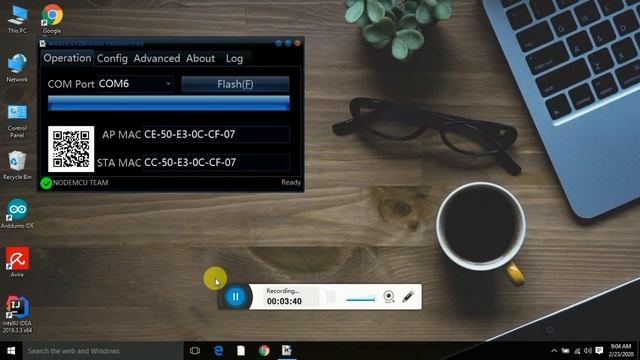This screenshot has height=360, width=640.
Task: Open the Control Panel desktop icon
Action: (17, 121)
